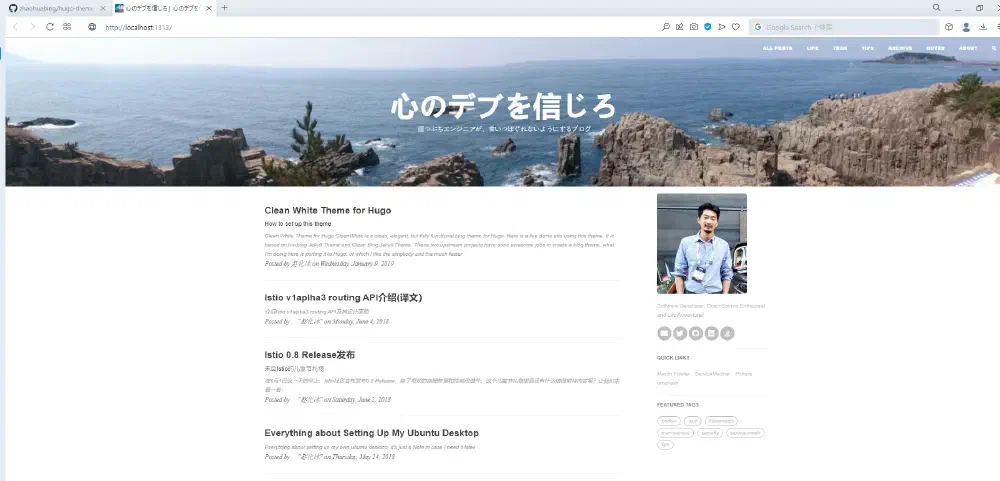Click the 'Posted by' line dated January 9, 2019
This screenshot has width=1000, height=481.
point(329,263)
